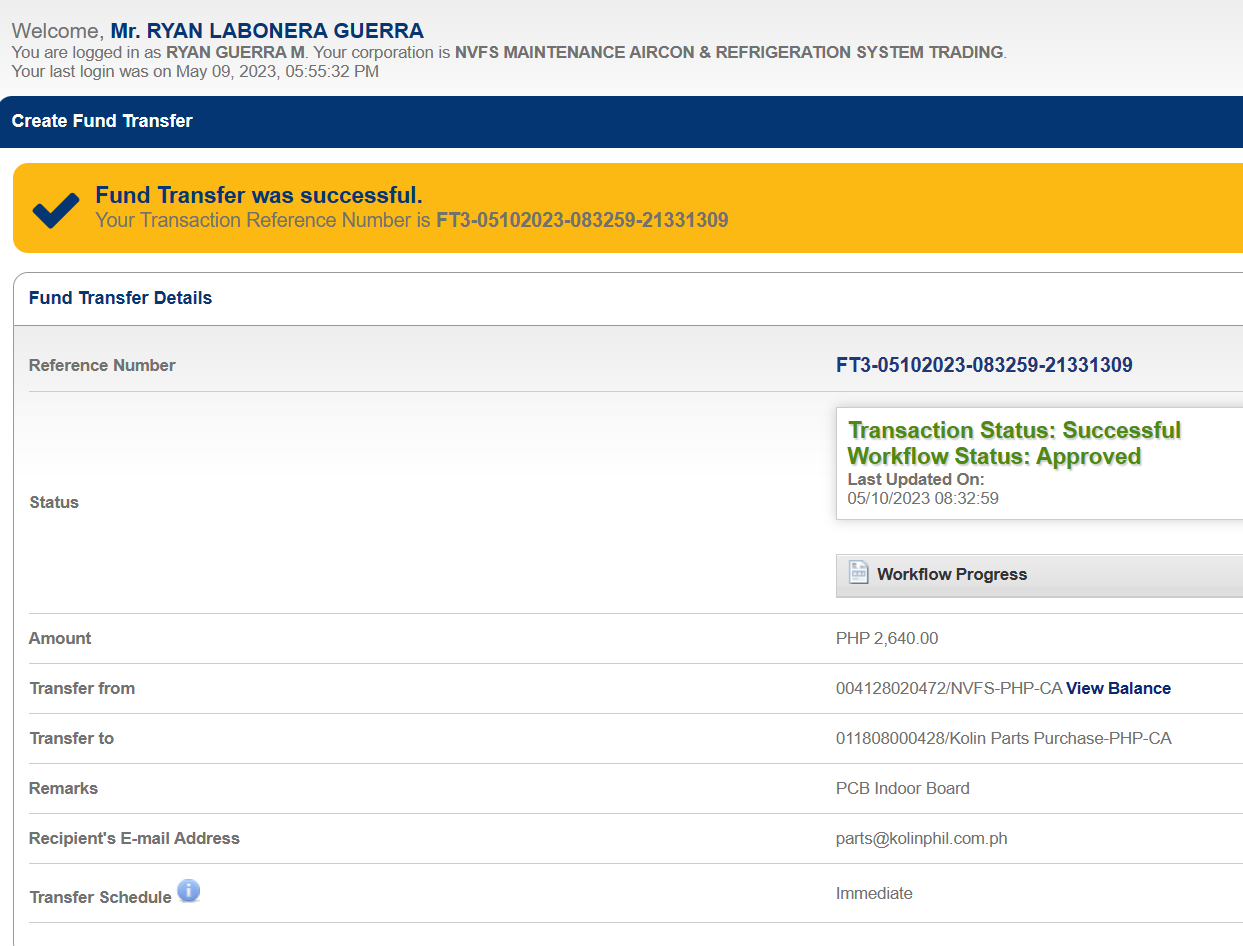Click the reference number in the yellow banner
The image size is (1243, 946).
point(582,220)
